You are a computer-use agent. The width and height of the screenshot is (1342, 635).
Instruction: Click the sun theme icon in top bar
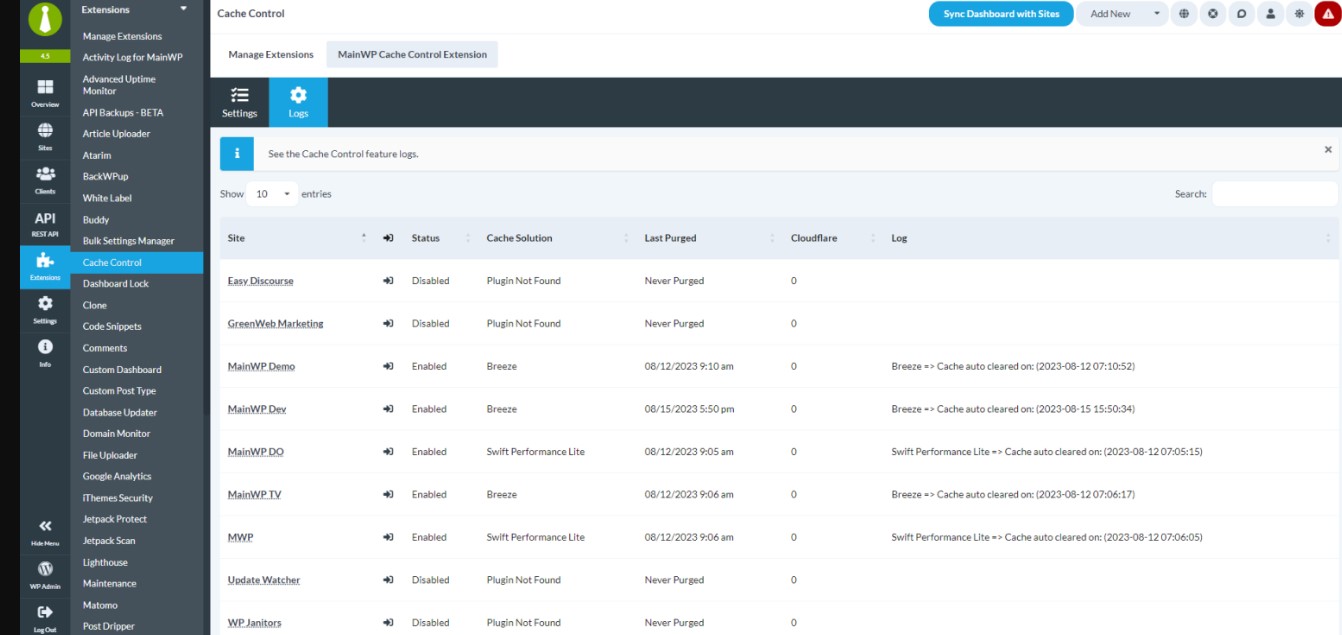coord(1299,14)
